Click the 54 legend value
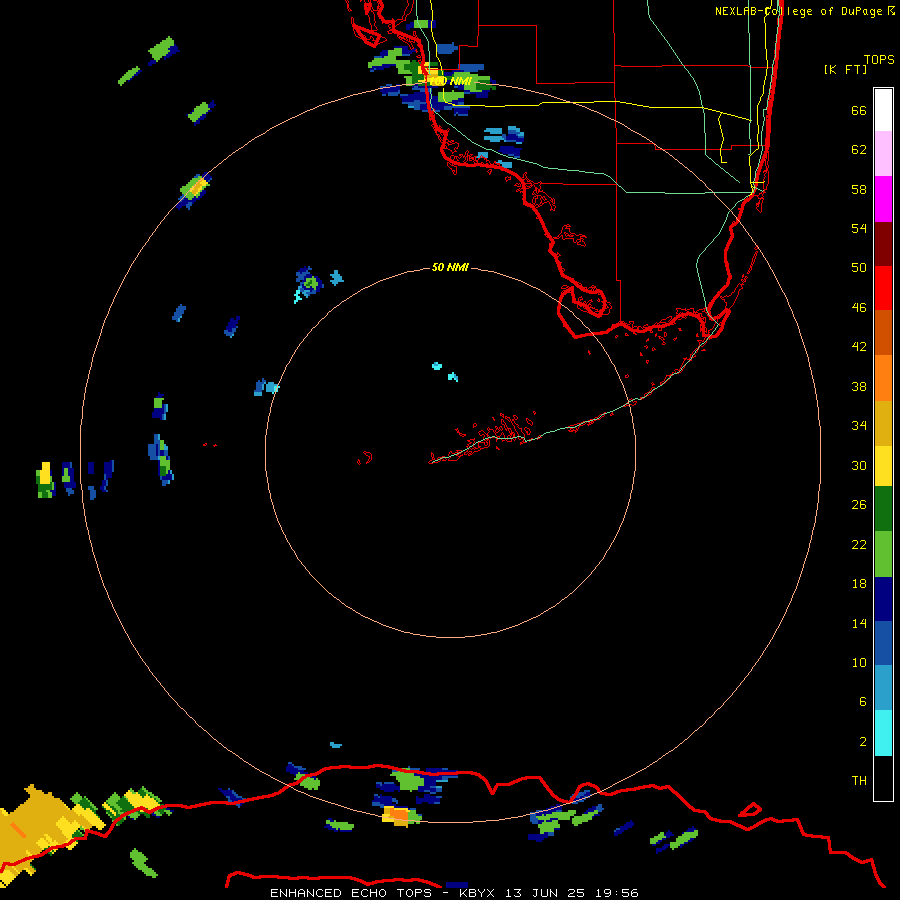This screenshot has height=900, width=900. click(x=859, y=228)
